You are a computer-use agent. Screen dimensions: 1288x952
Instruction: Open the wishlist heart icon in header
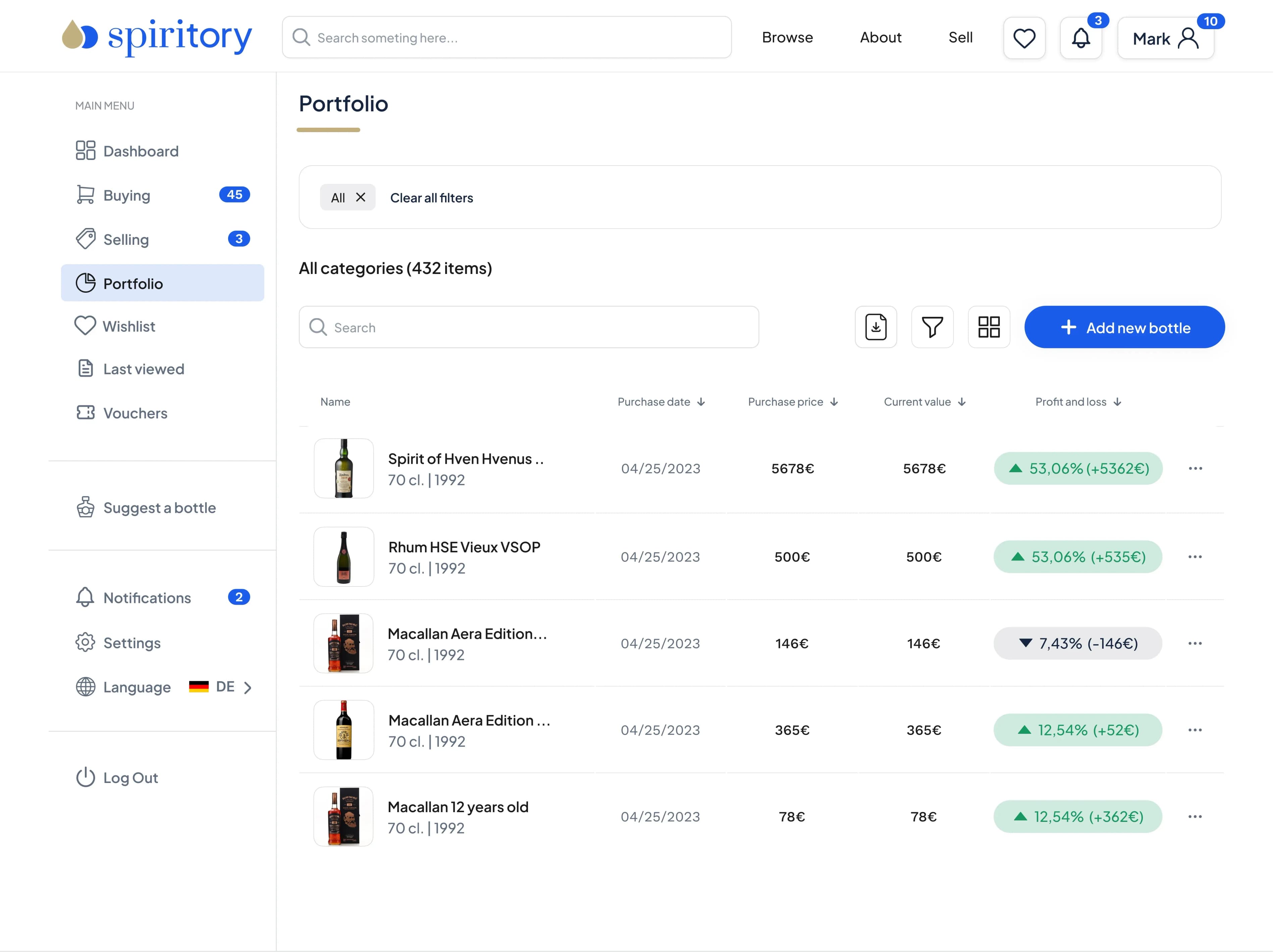[1024, 38]
